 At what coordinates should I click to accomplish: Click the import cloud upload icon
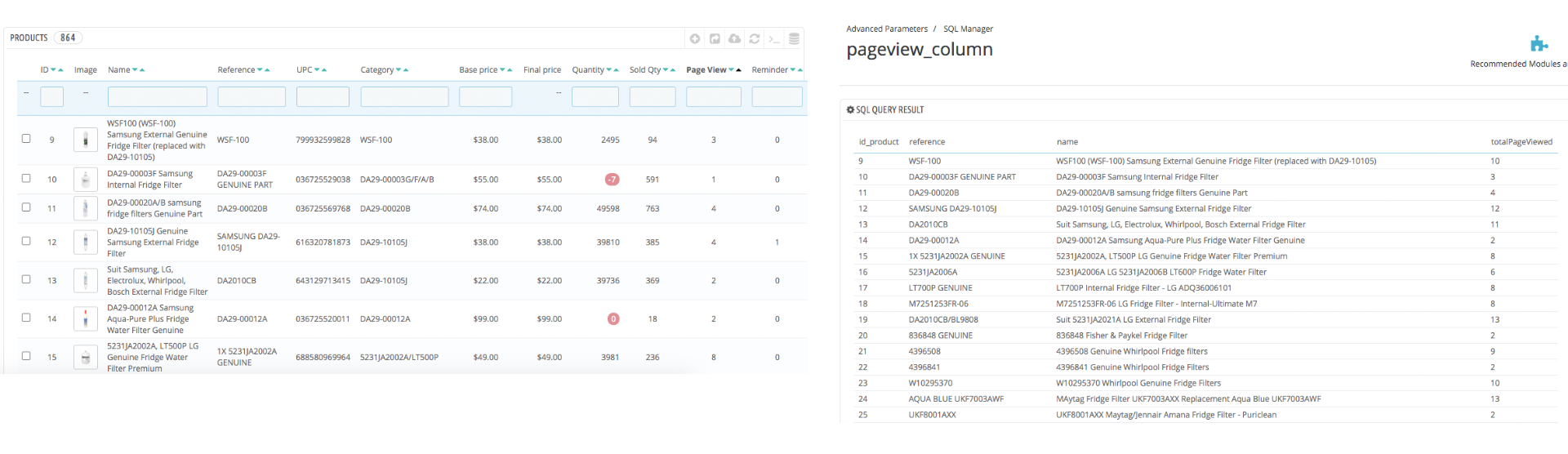click(734, 38)
